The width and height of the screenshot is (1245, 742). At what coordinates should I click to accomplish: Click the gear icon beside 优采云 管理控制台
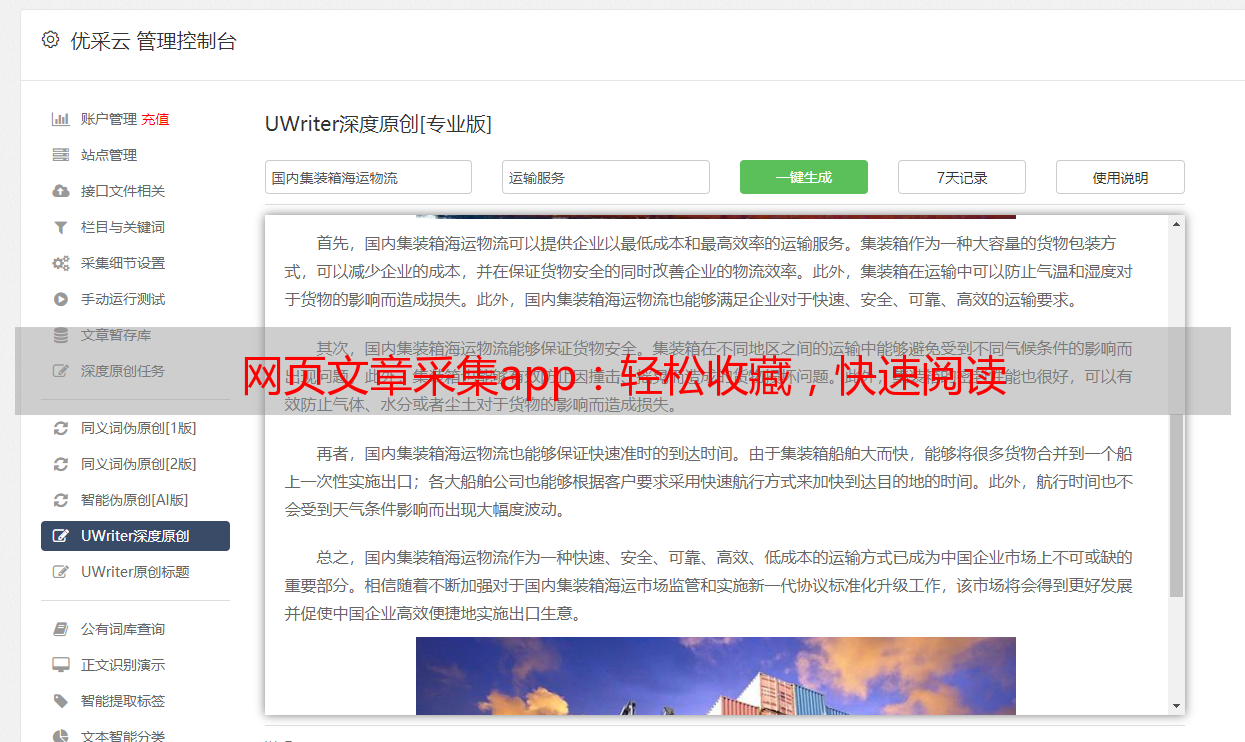tap(50, 40)
